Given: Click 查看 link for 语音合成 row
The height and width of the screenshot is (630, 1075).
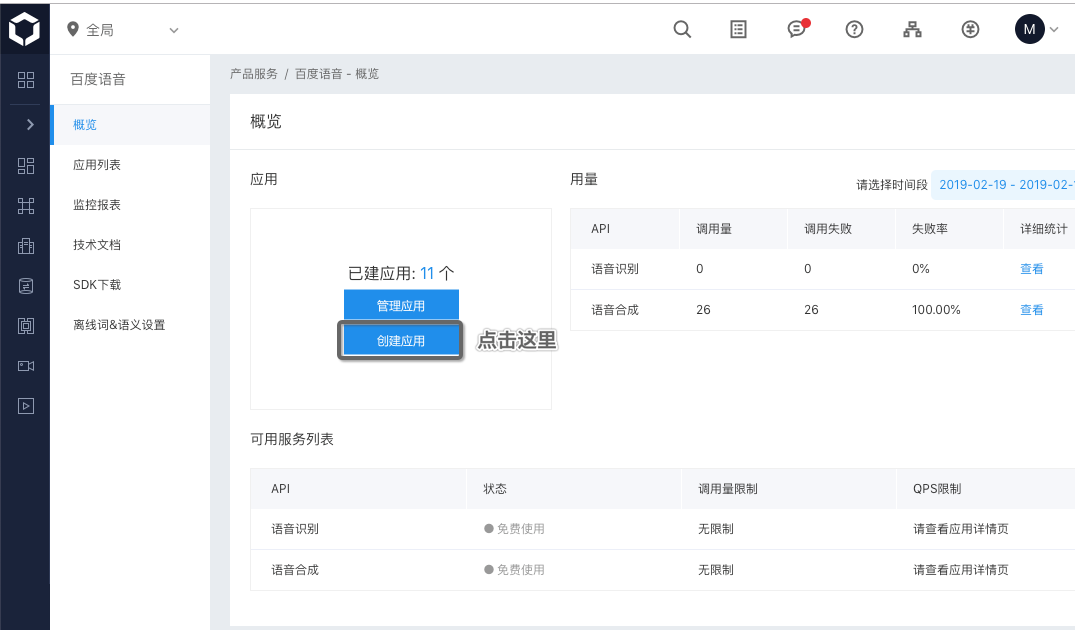Looking at the screenshot, I should [1031, 310].
